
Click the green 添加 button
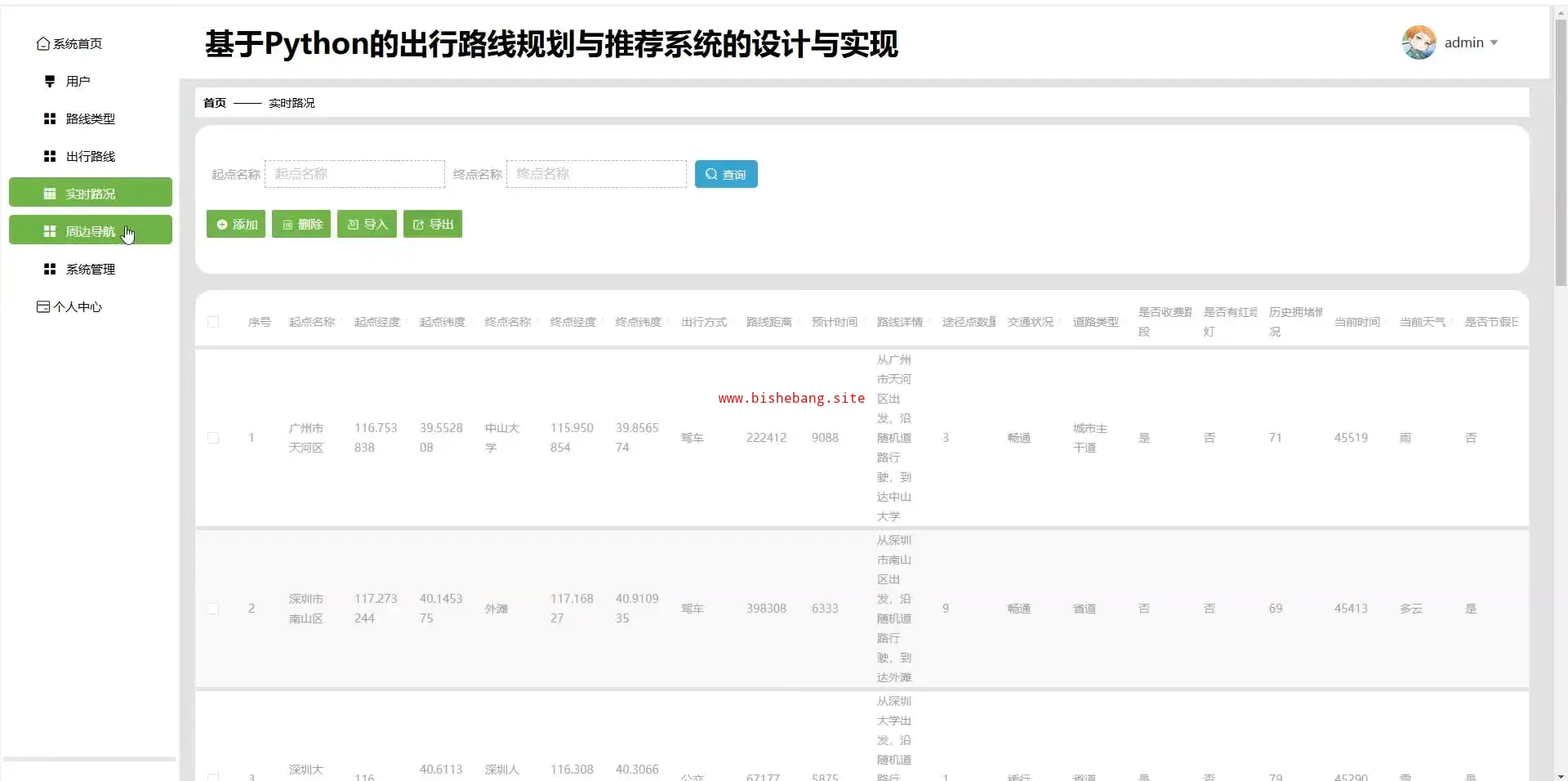pos(236,225)
